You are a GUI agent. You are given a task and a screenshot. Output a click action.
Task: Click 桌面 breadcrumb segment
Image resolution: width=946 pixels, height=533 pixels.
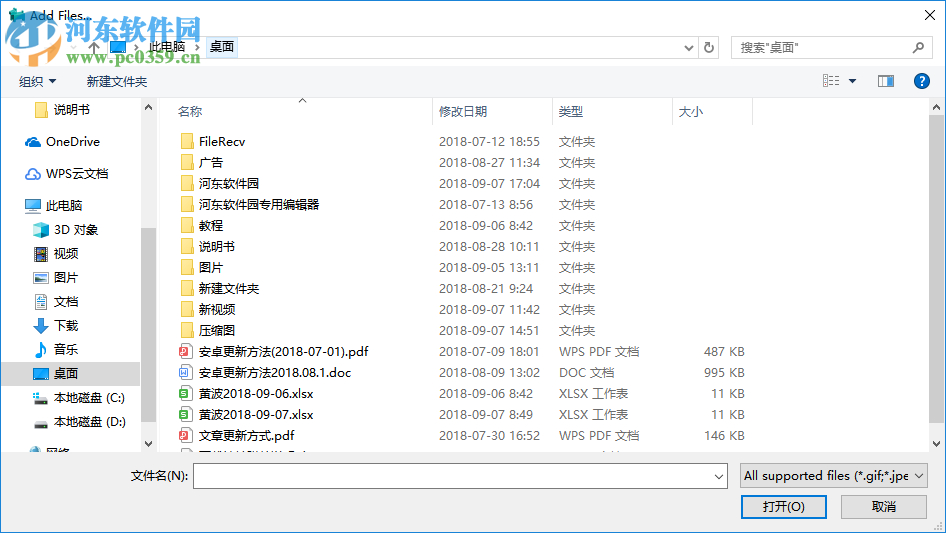pyautogui.click(x=222, y=46)
